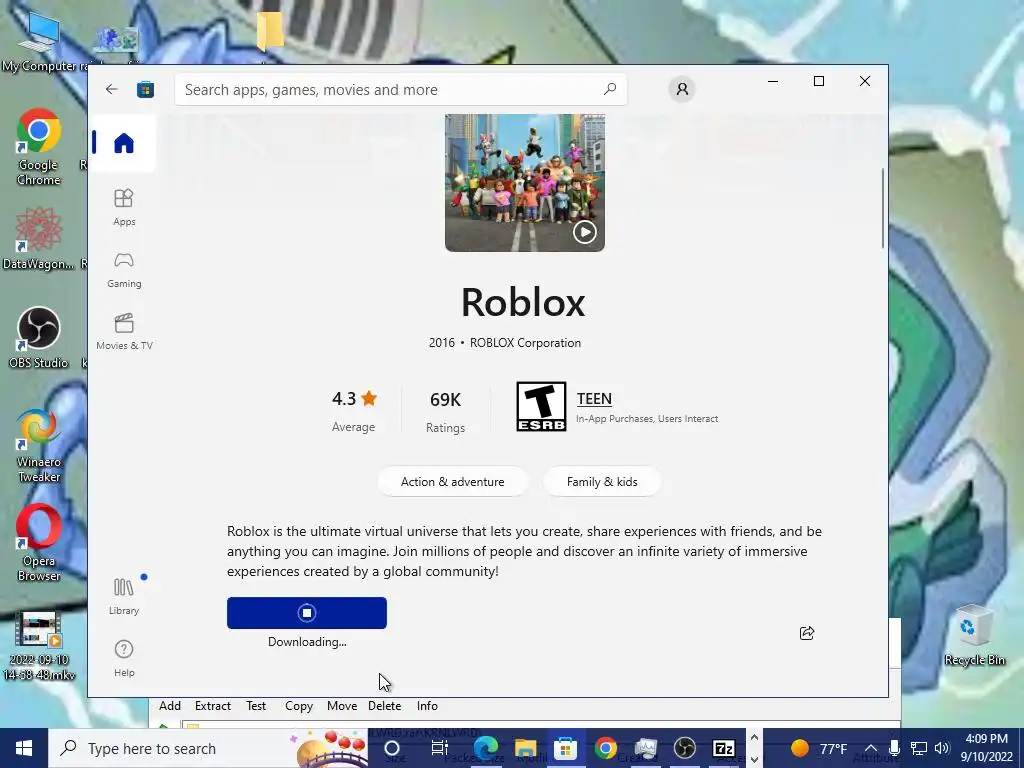
Task: Select the OBS Studio desktop shortcut
Action: point(39,338)
